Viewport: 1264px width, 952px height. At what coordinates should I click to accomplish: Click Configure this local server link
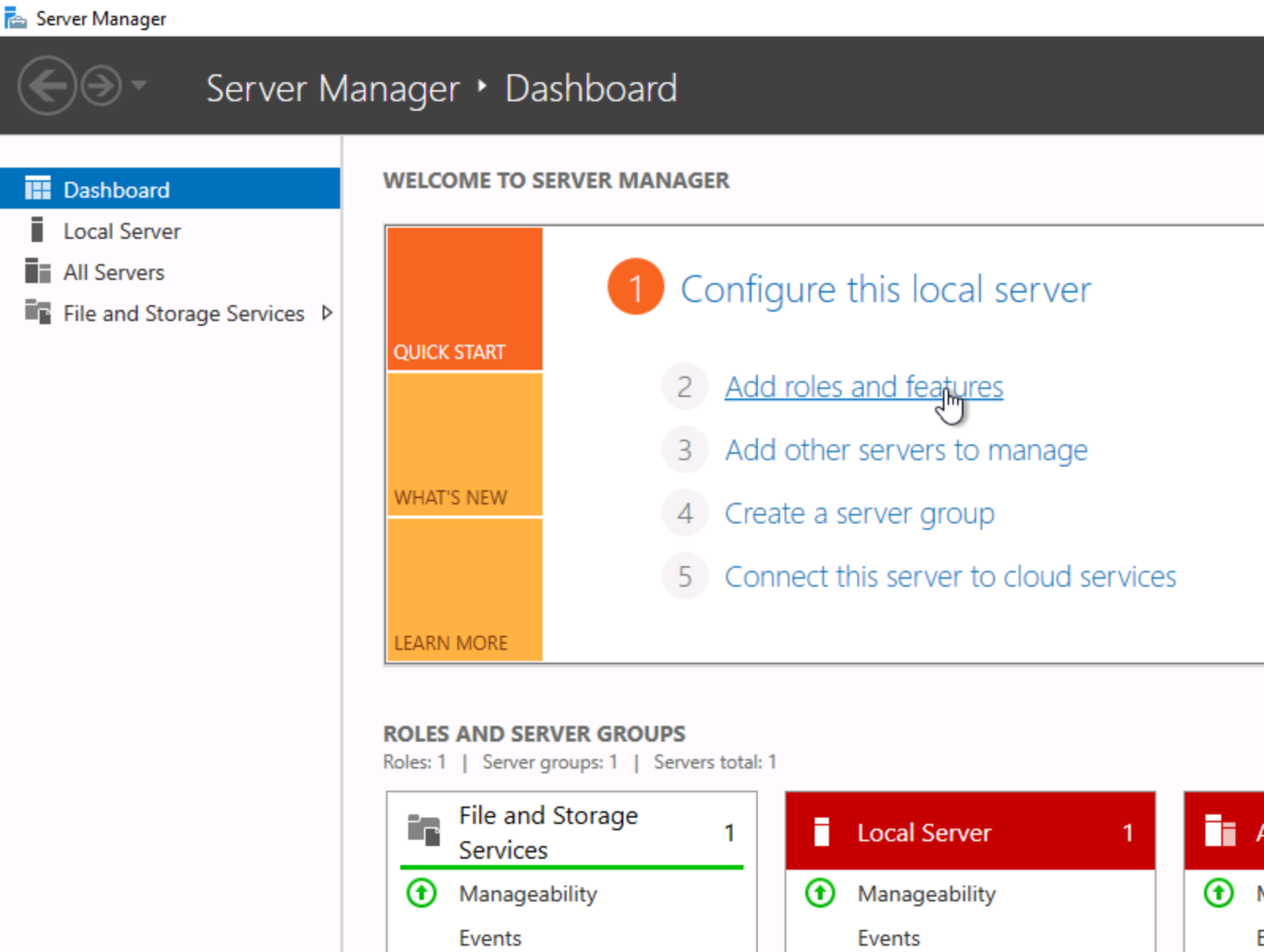[x=886, y=289]
